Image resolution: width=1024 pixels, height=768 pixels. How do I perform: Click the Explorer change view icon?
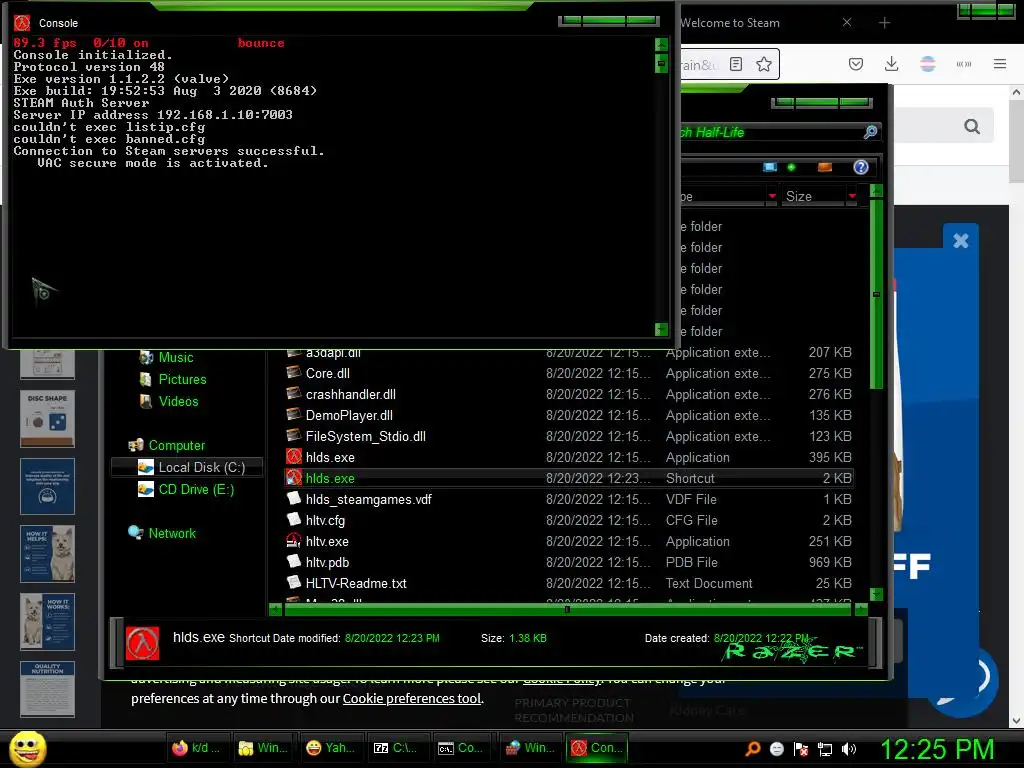click(x=770, y=167)
